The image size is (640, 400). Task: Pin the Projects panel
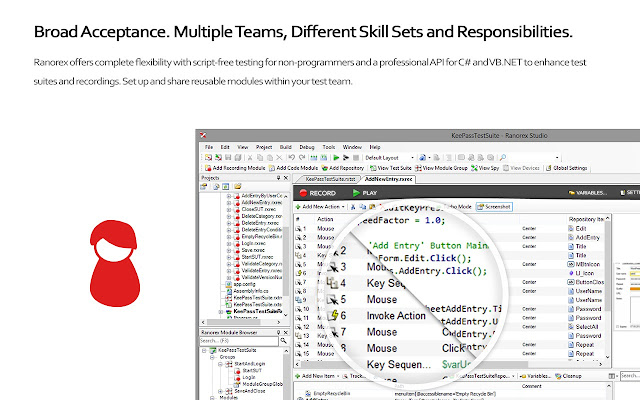[x=278, y=178]
